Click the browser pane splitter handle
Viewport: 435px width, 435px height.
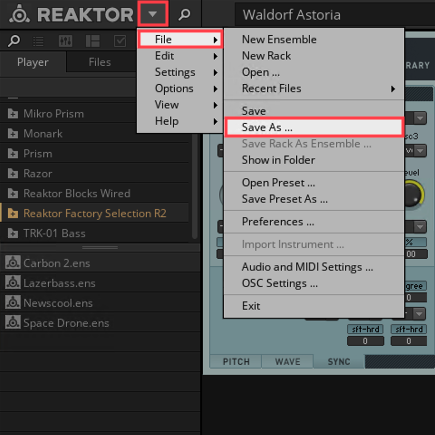[100, 248]
